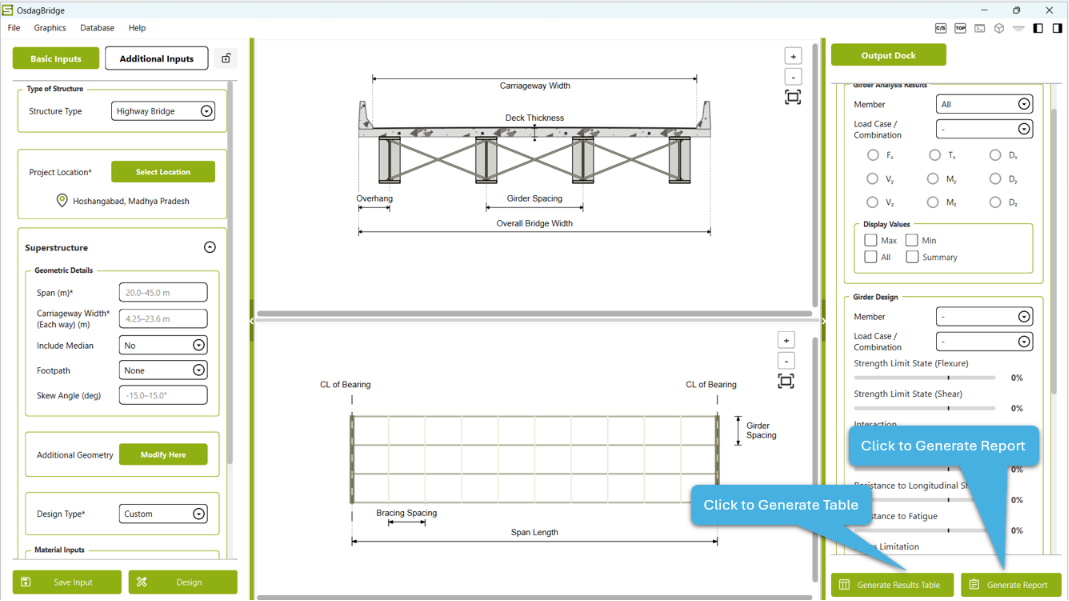
Task: Click the Select Location button
Action: click(163, 172)
